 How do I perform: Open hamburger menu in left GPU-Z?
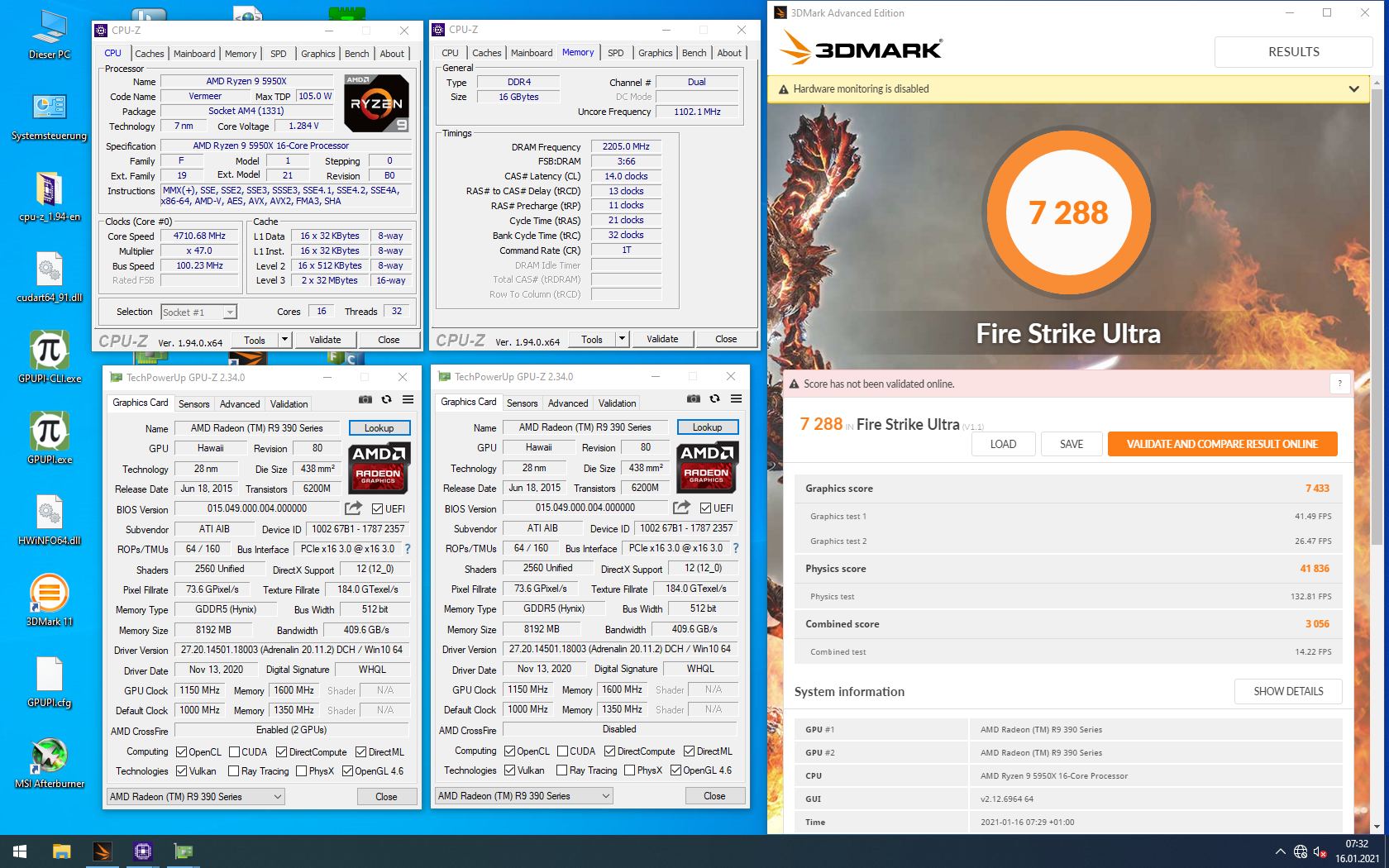[x=408, y=399]
